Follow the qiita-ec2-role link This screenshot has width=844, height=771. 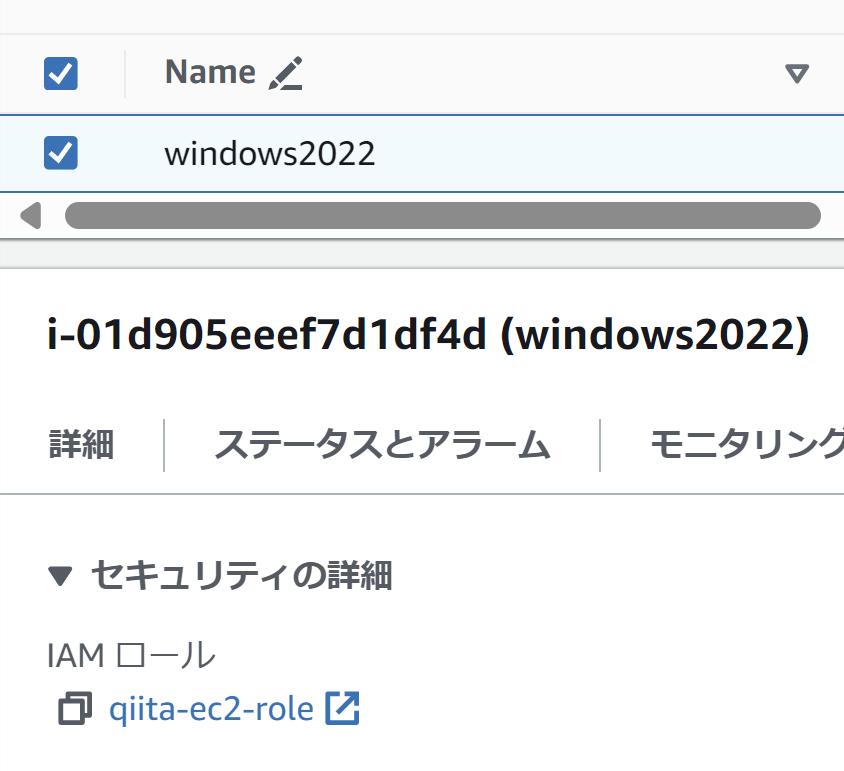point(212,708)
